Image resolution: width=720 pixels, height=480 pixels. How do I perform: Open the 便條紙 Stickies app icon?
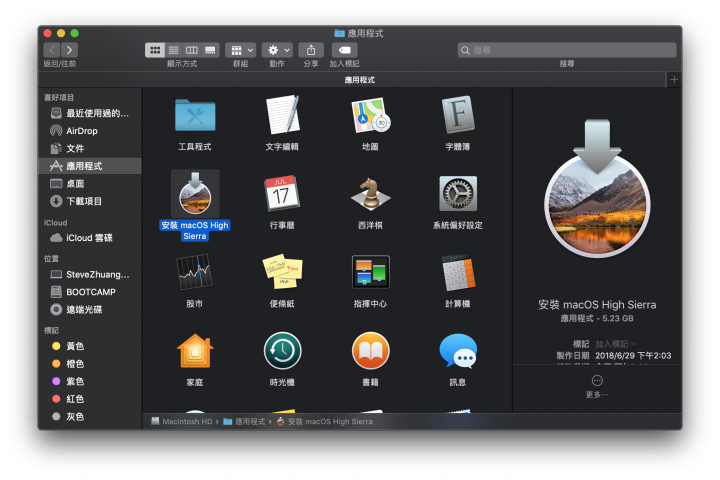tap(282, 272)
